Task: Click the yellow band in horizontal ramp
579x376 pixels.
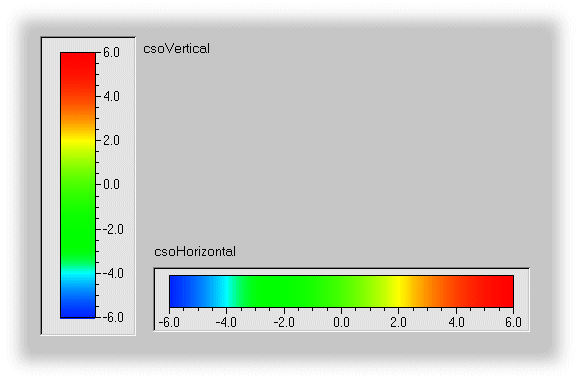Action: coord(398,291)
